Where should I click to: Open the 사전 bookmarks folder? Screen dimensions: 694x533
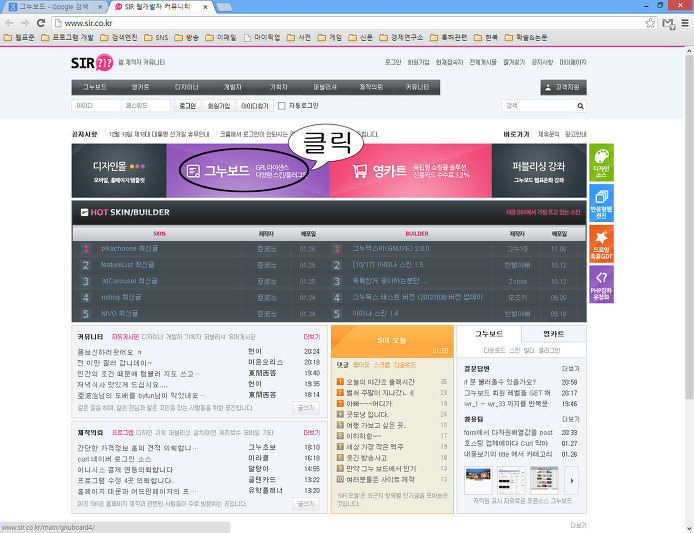coord(299,38)
